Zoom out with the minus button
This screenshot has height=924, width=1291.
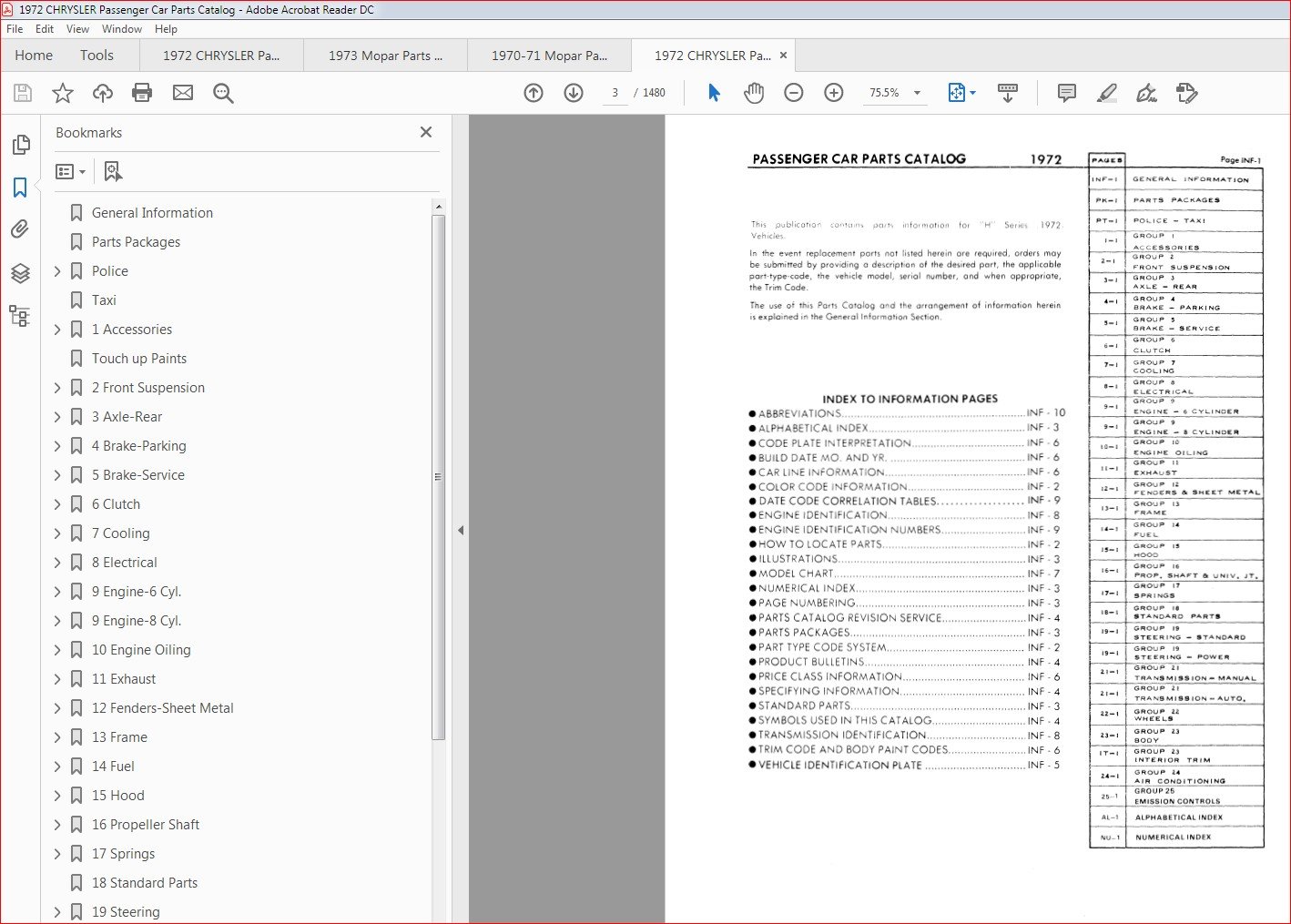pyautogui.click(x=794, y=93)
